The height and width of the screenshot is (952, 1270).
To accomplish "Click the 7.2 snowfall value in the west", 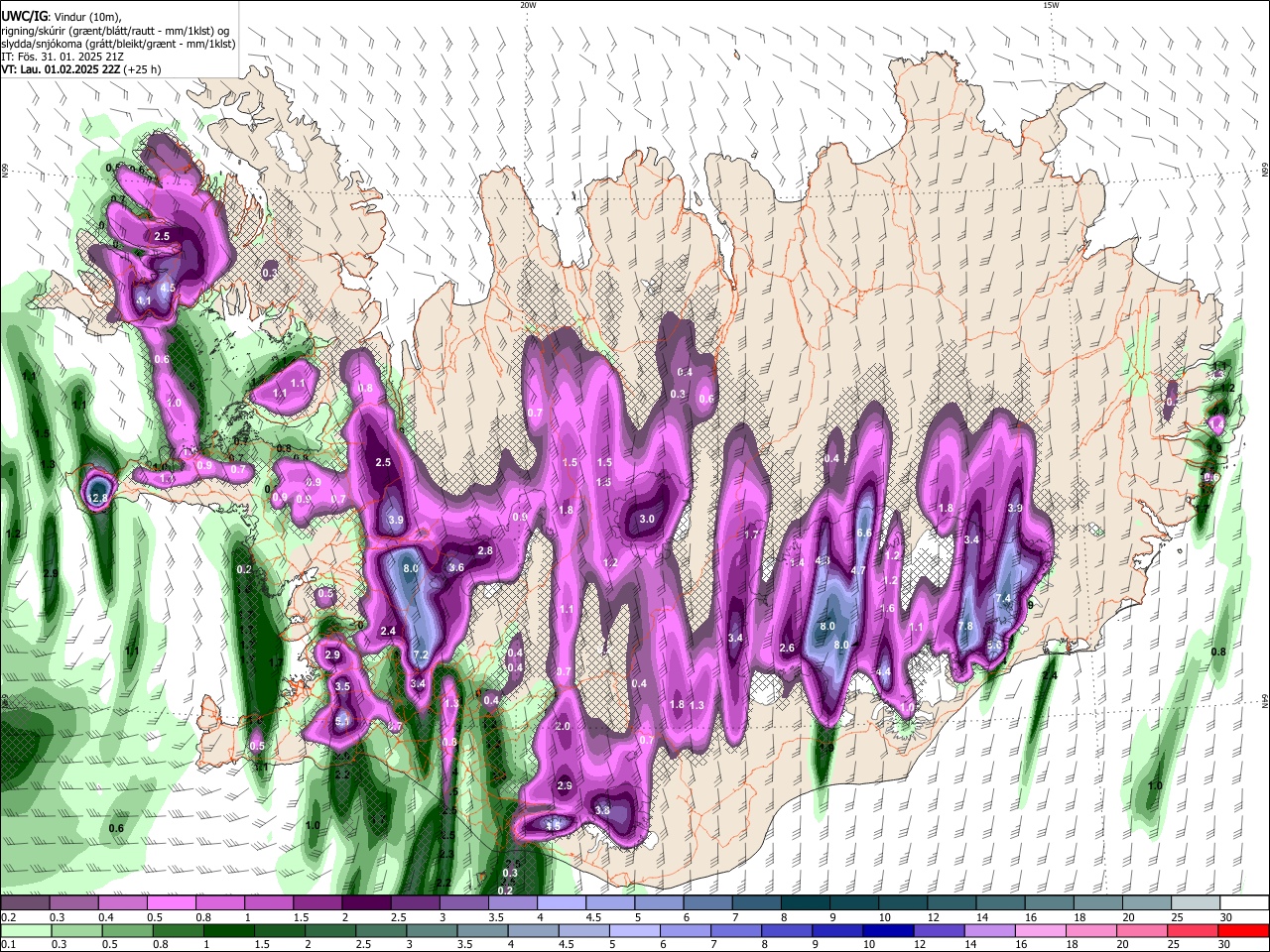I will point(420,654).
